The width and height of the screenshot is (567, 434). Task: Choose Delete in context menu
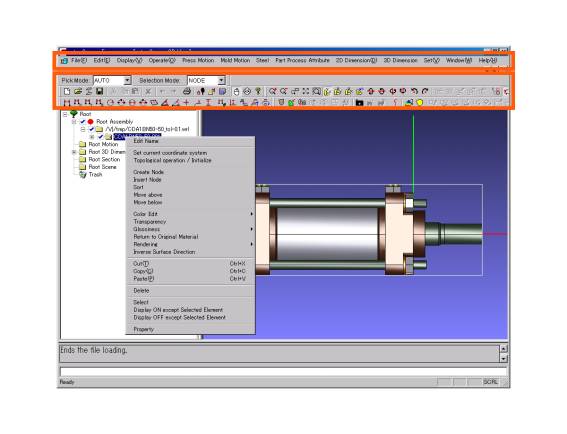(x=191, y=291)
